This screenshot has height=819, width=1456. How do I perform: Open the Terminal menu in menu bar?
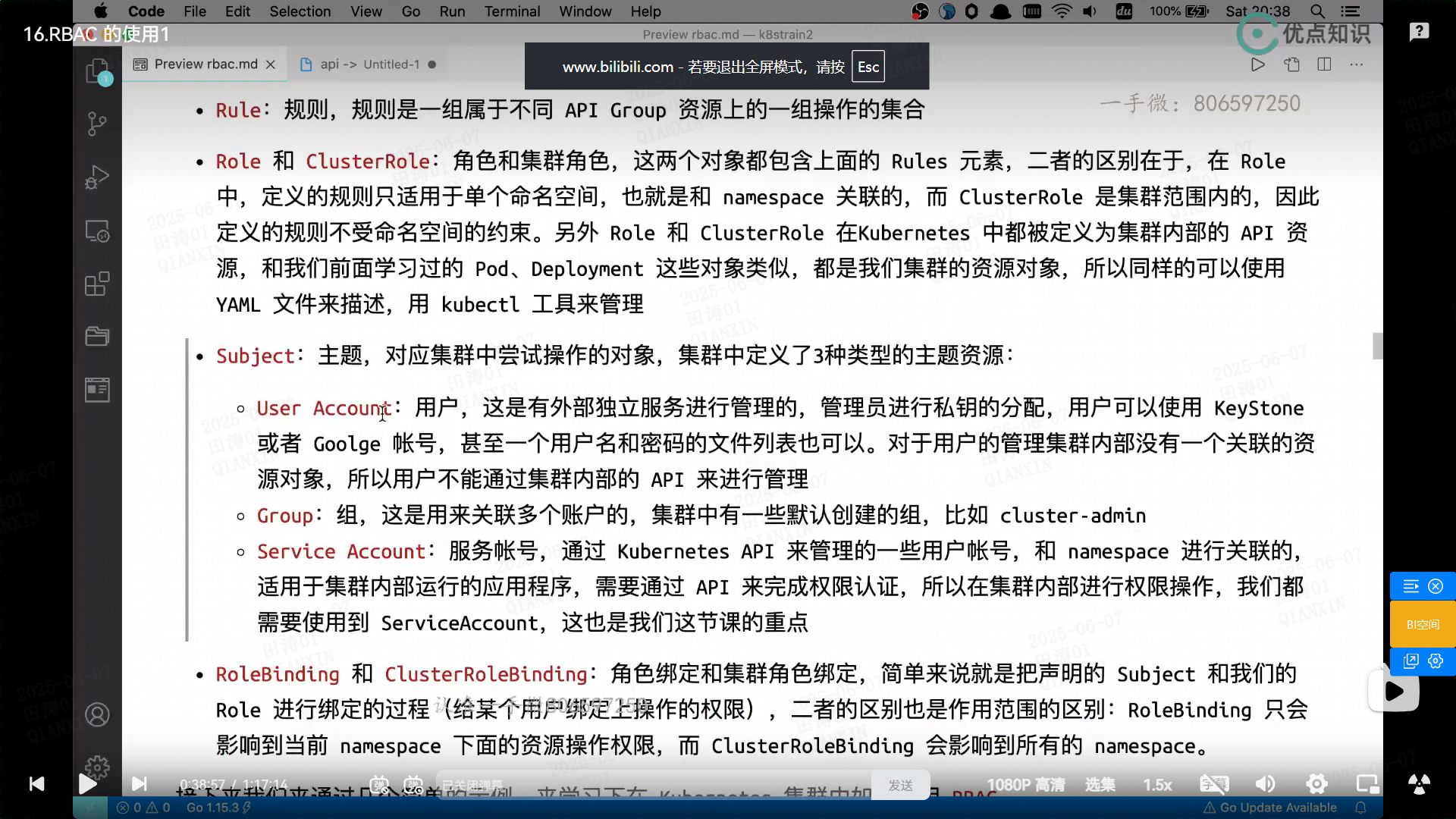[x=512, y=11]
